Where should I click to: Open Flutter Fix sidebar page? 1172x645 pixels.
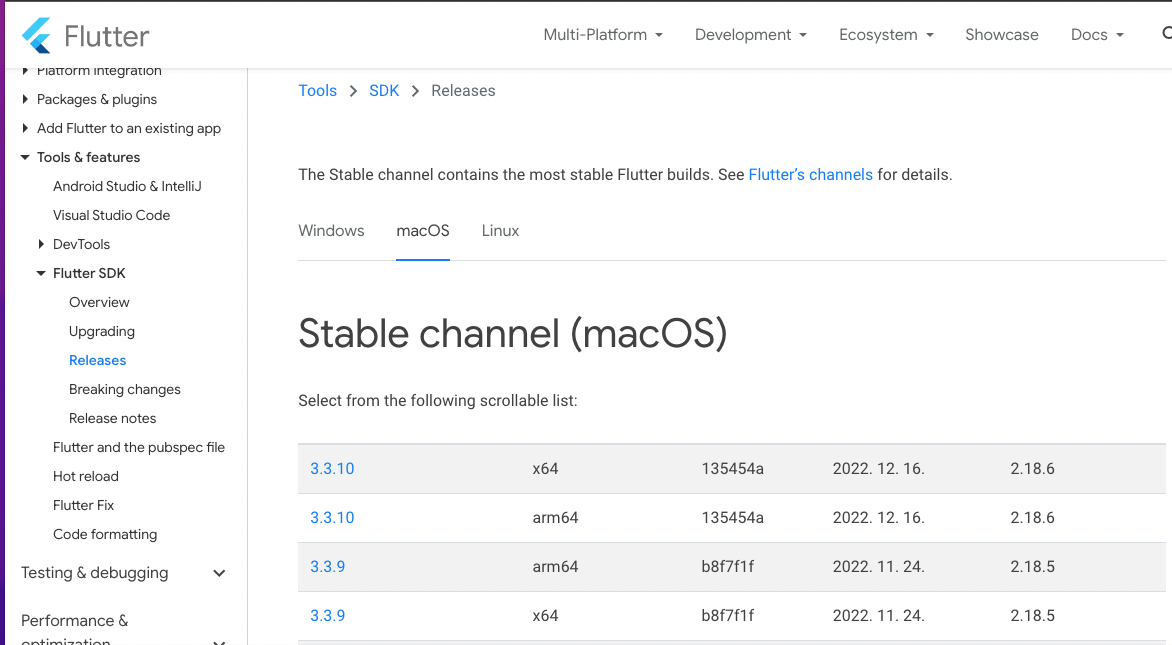[x=84, y=506]
